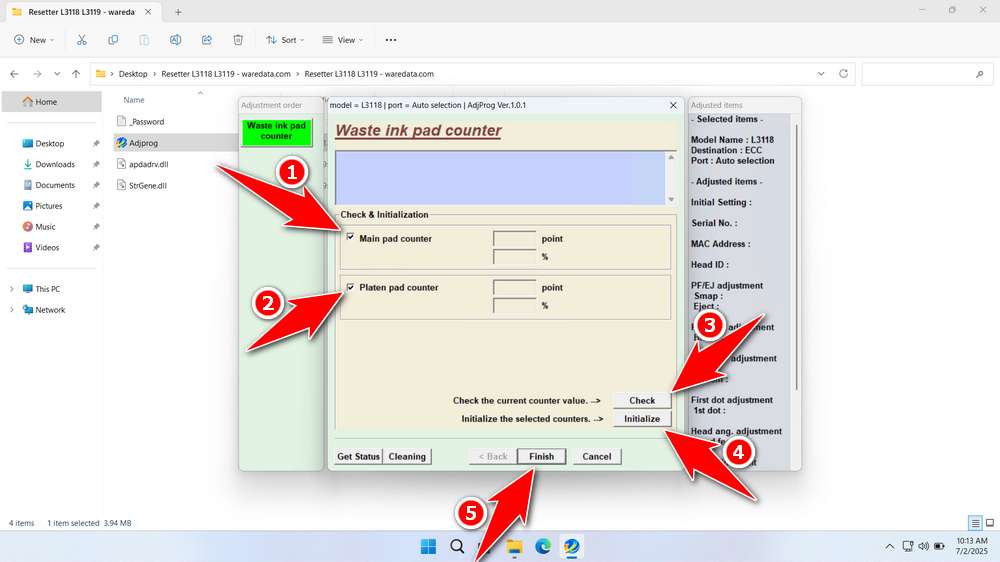Sort by the Name column header
1000x562 pixels.
pyautogui.click(x=134, y=100)
